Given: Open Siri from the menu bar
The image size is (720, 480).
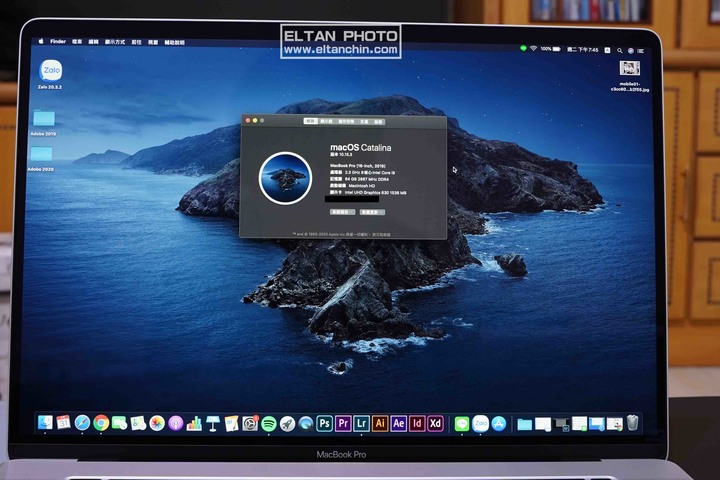Looking at the screenshot, I should click(x=630, y=51).
